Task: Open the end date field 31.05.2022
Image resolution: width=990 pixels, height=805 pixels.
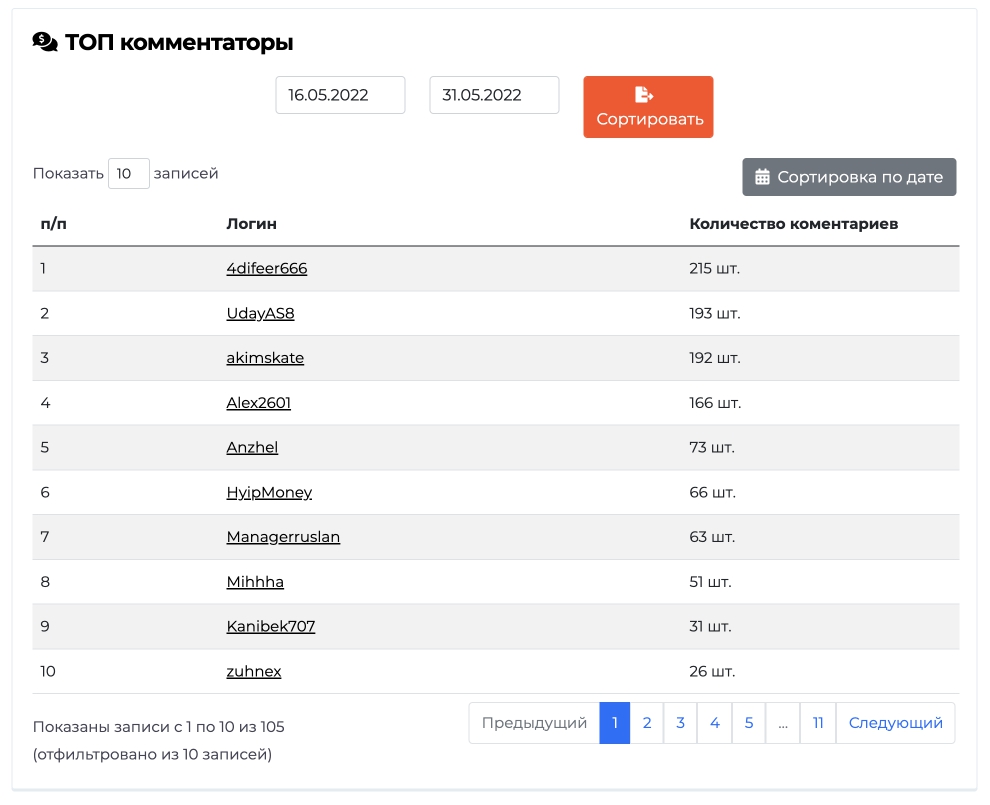Action: [x=494, y=95]
